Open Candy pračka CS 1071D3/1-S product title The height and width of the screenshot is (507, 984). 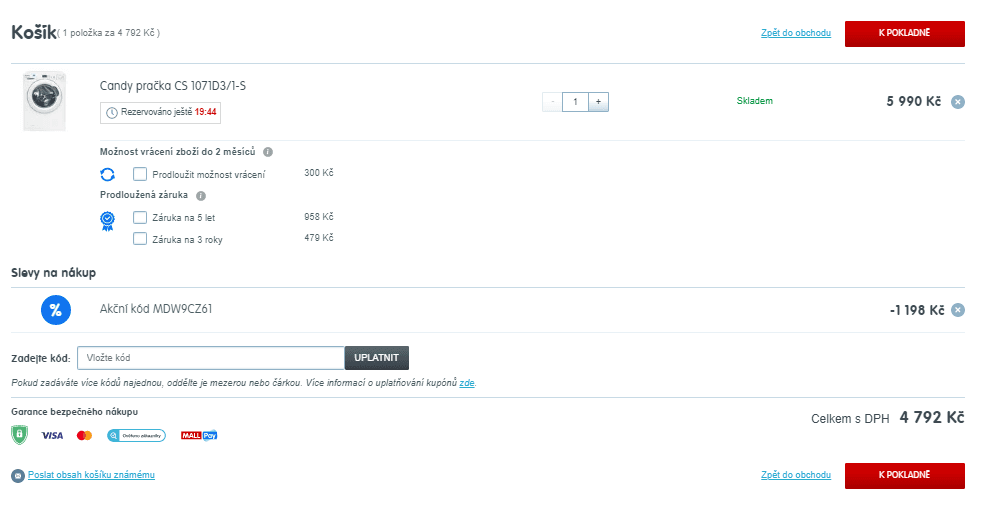[x=173, y=86]
